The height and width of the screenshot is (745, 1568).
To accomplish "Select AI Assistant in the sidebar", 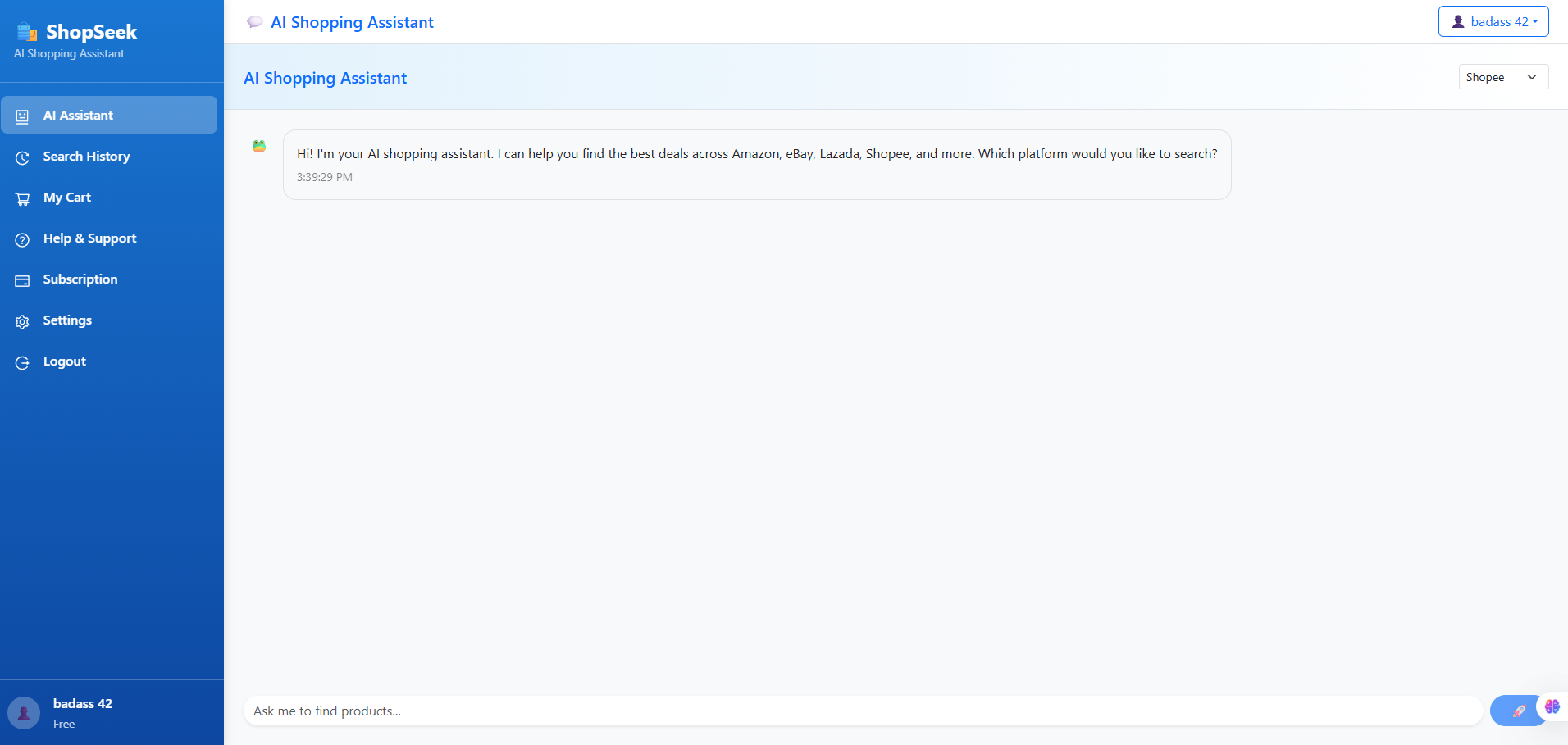I will pyautogui.click(x=79, y=115).
